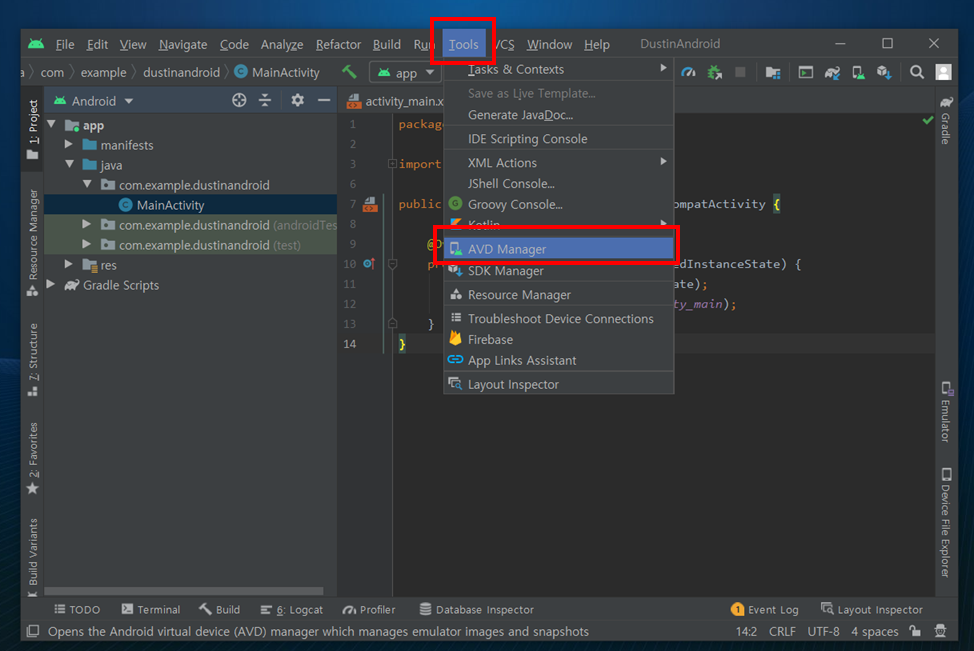The height and width of the screenshot is (651, 974).
Task: Select Troubleshoot Device Connections entry
Action: [559, 319]
